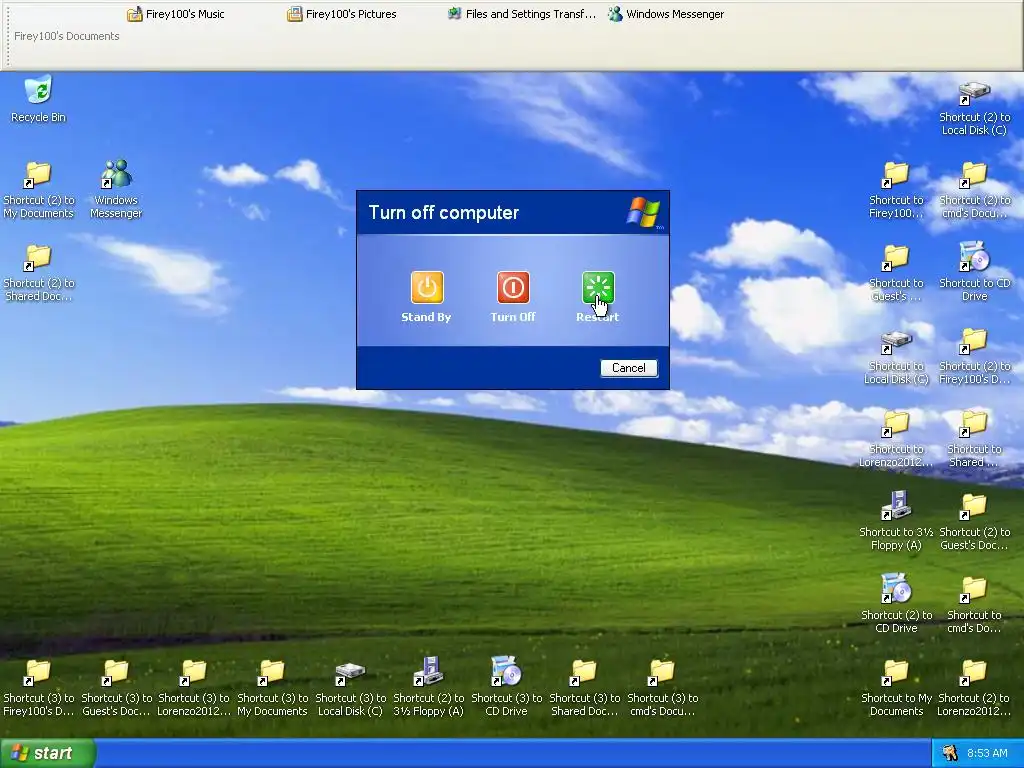Open Firey100's Pictures toolbar item

tap(342, 14)
